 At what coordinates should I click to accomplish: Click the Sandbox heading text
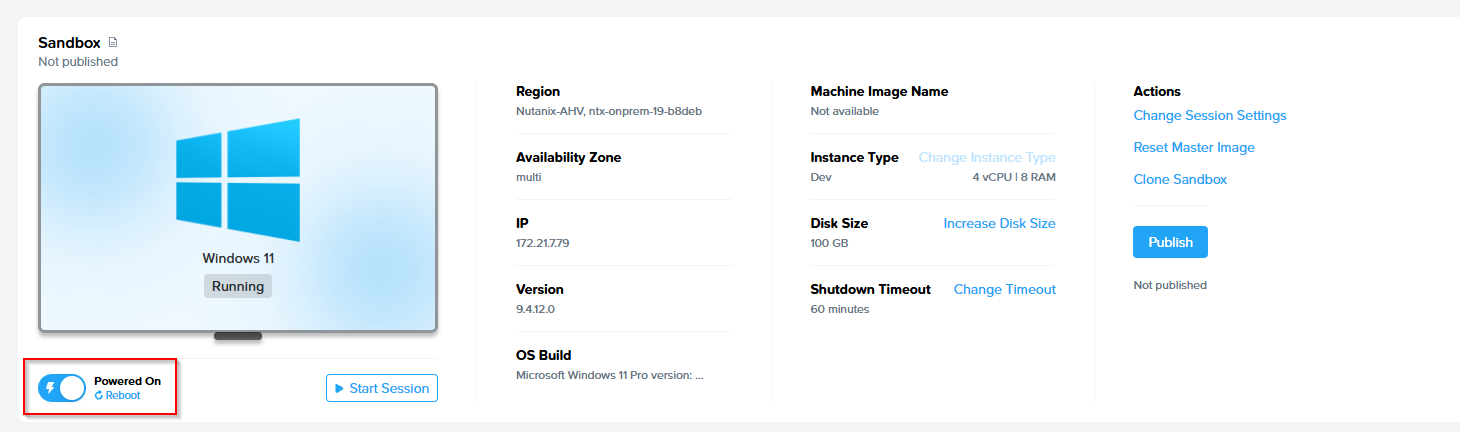(x=69, y=43)
